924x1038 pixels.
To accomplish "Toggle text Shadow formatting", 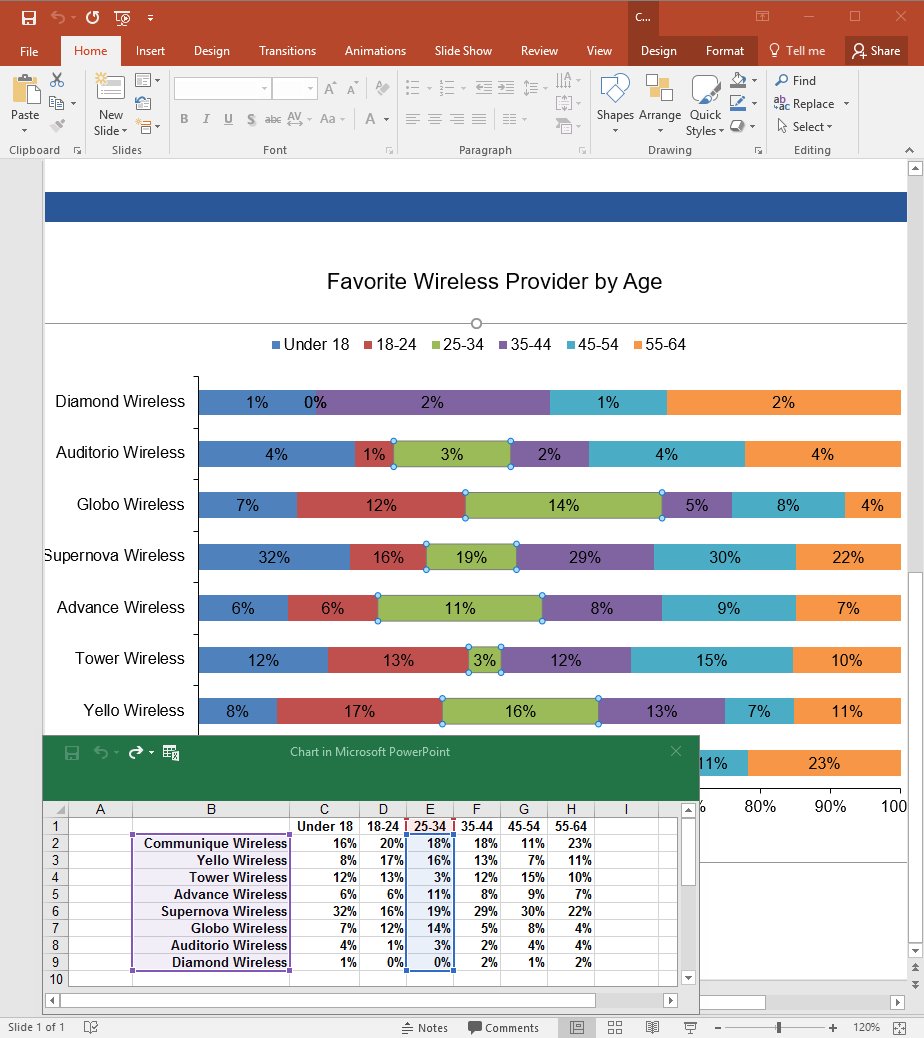I will [251, 120].
